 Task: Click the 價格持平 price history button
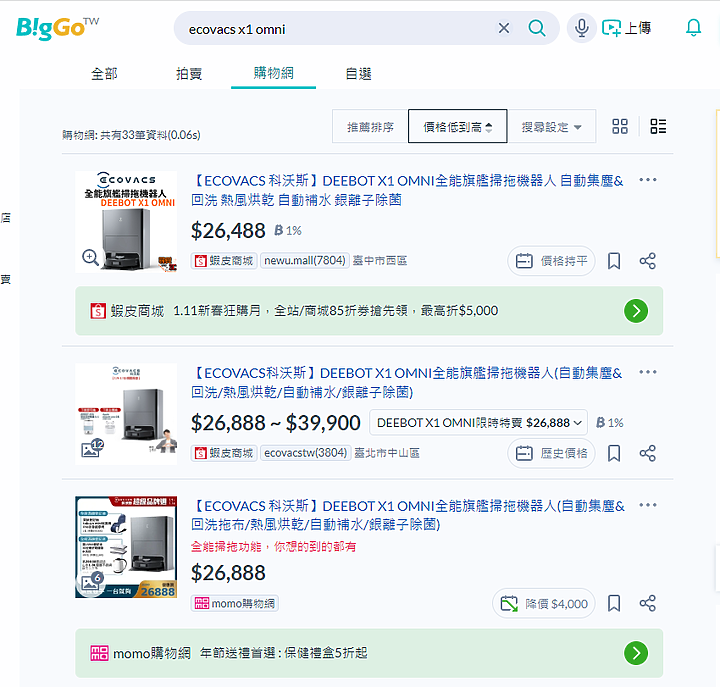551,261
